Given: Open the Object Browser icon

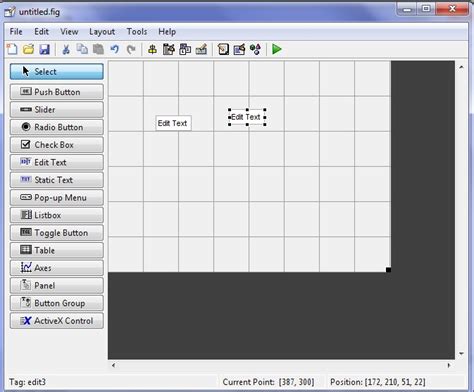Looking at the screenshot, I should (x=255, y=49).
